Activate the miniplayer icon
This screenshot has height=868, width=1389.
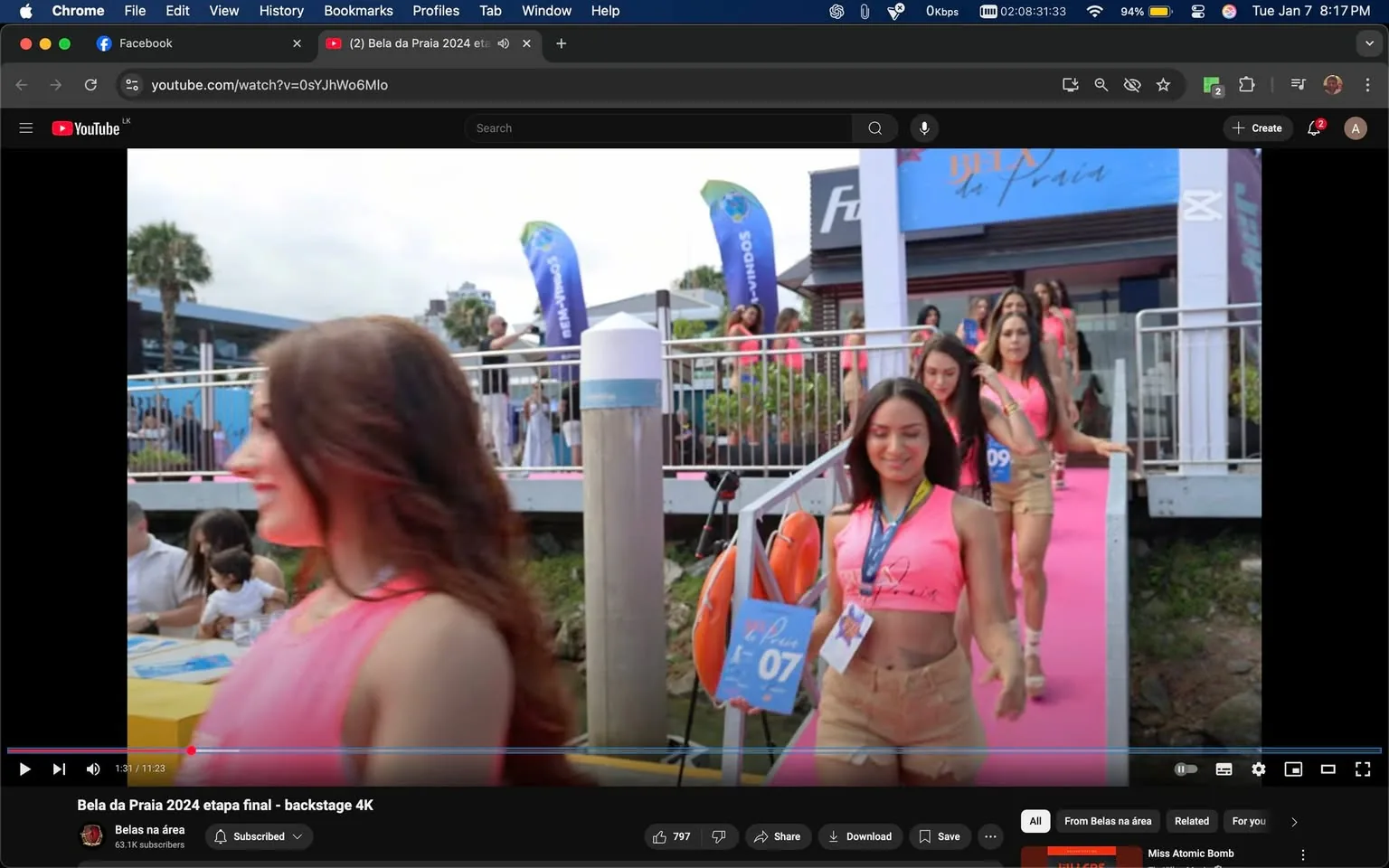1293,769
